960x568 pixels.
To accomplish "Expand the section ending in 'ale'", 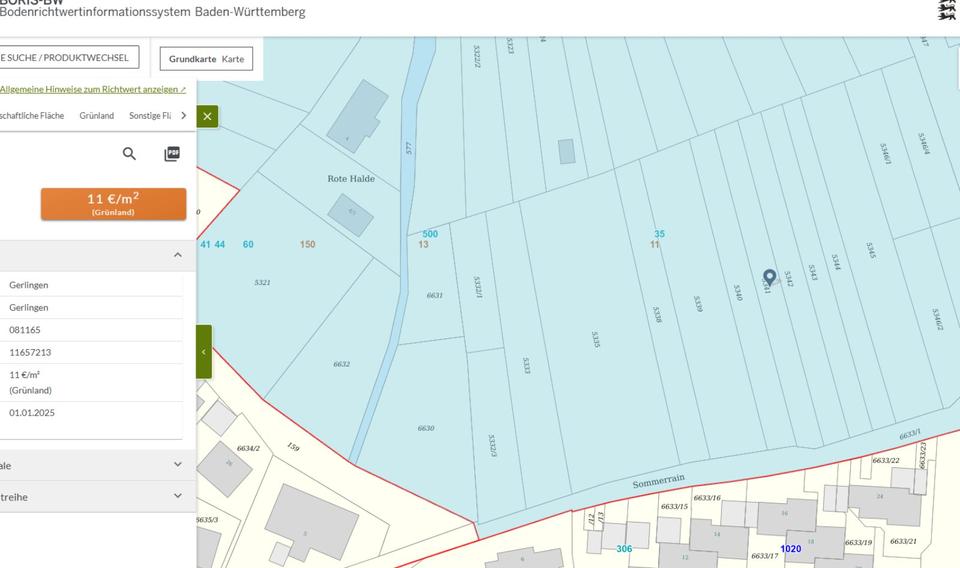I will [178, 465].
